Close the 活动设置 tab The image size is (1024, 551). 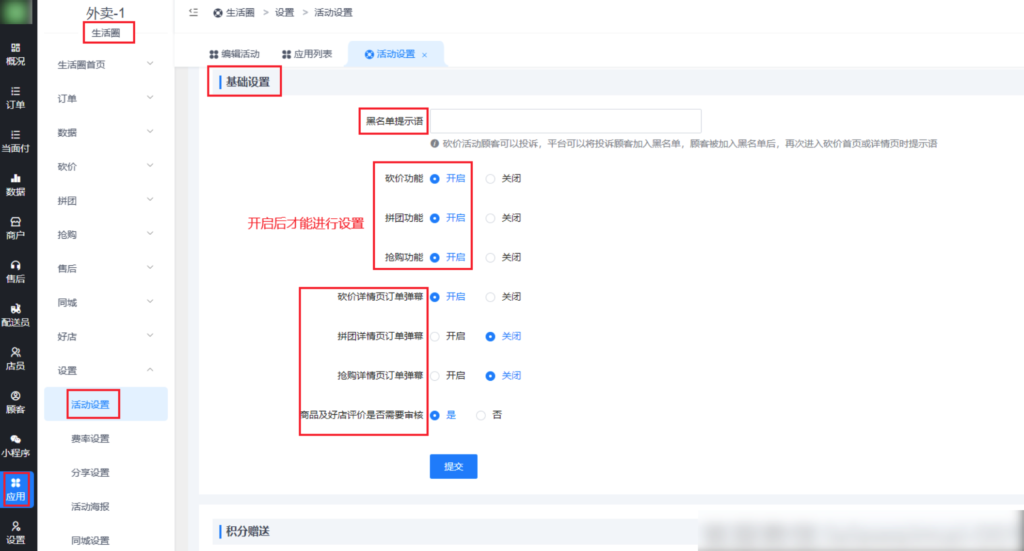(x=424, y=55)
